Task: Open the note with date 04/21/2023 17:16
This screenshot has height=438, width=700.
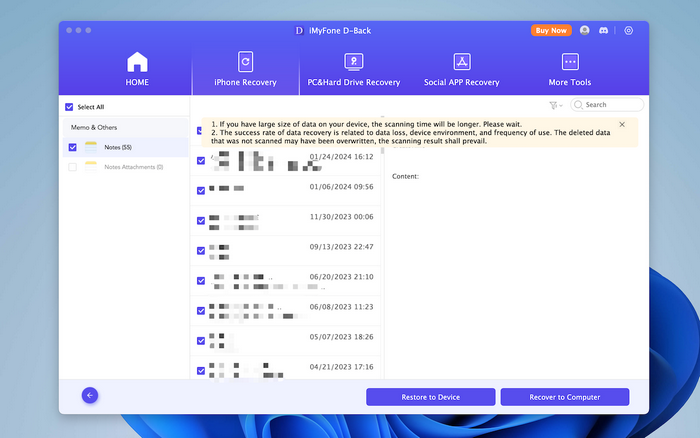Action: pyautogui.click(x=286, y=368)
